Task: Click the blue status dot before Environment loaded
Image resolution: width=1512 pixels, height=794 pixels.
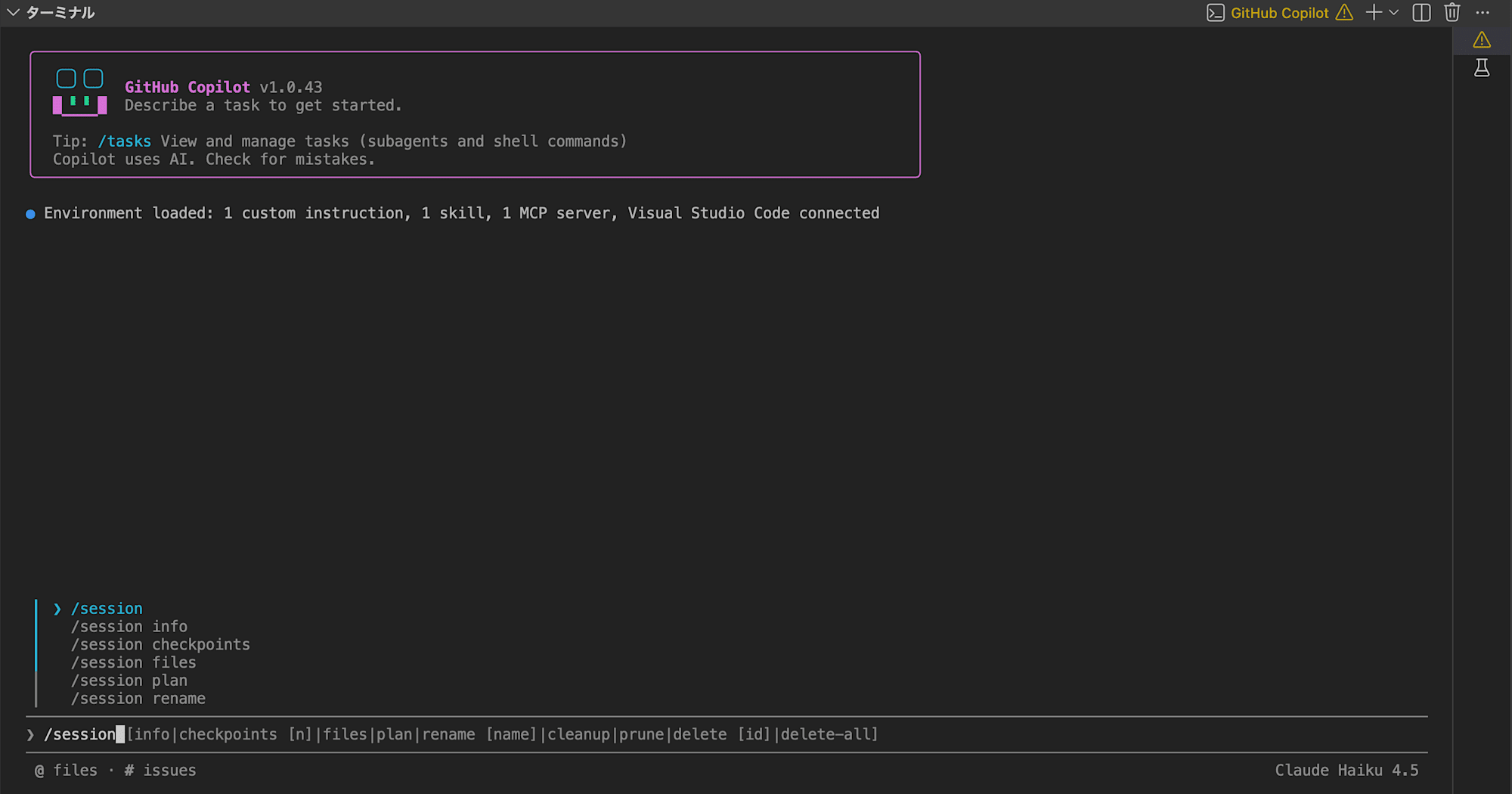Action: (x=30, y=214)
